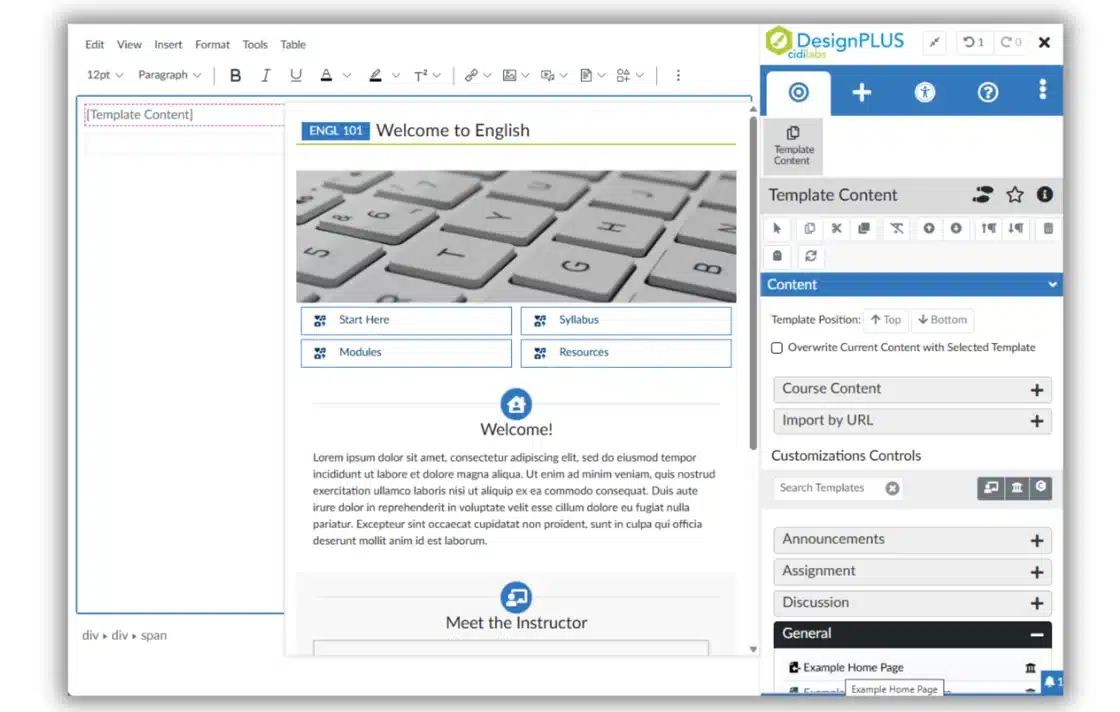This screenshot has height=712, width=1120.
Task: Open the add content plus tab icon
Action: (x=861, y=91)
